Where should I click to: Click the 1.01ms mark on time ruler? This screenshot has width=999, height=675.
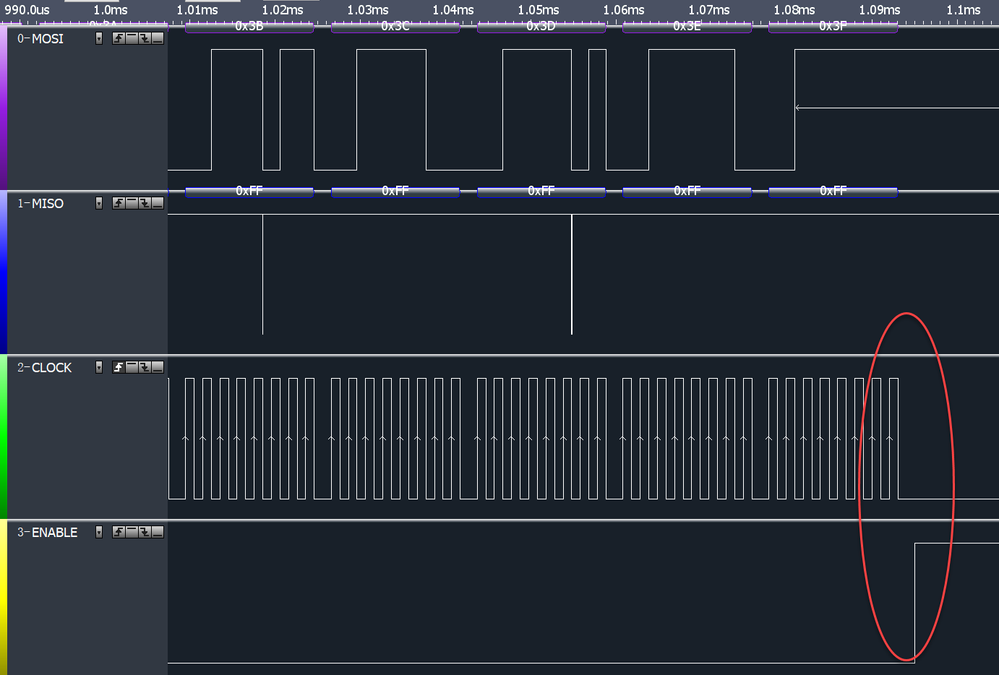pyautogui.click(x=197, y=10)
